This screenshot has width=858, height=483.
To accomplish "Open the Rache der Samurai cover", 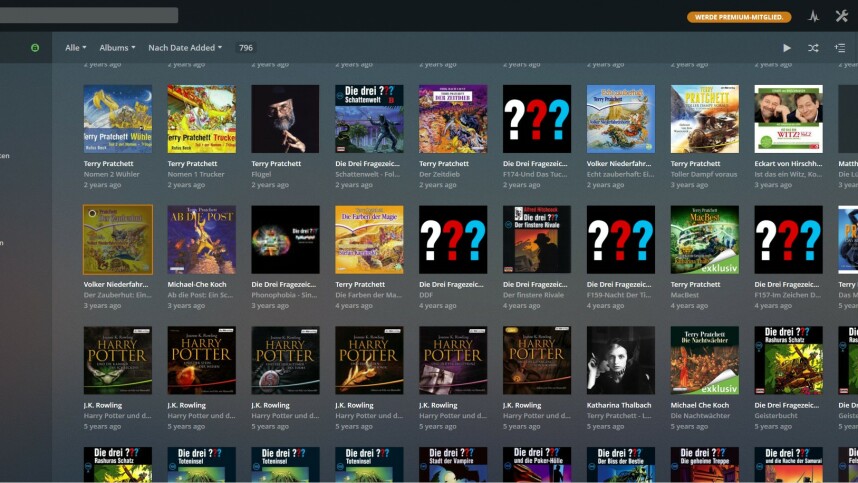I will click(789, 464).
